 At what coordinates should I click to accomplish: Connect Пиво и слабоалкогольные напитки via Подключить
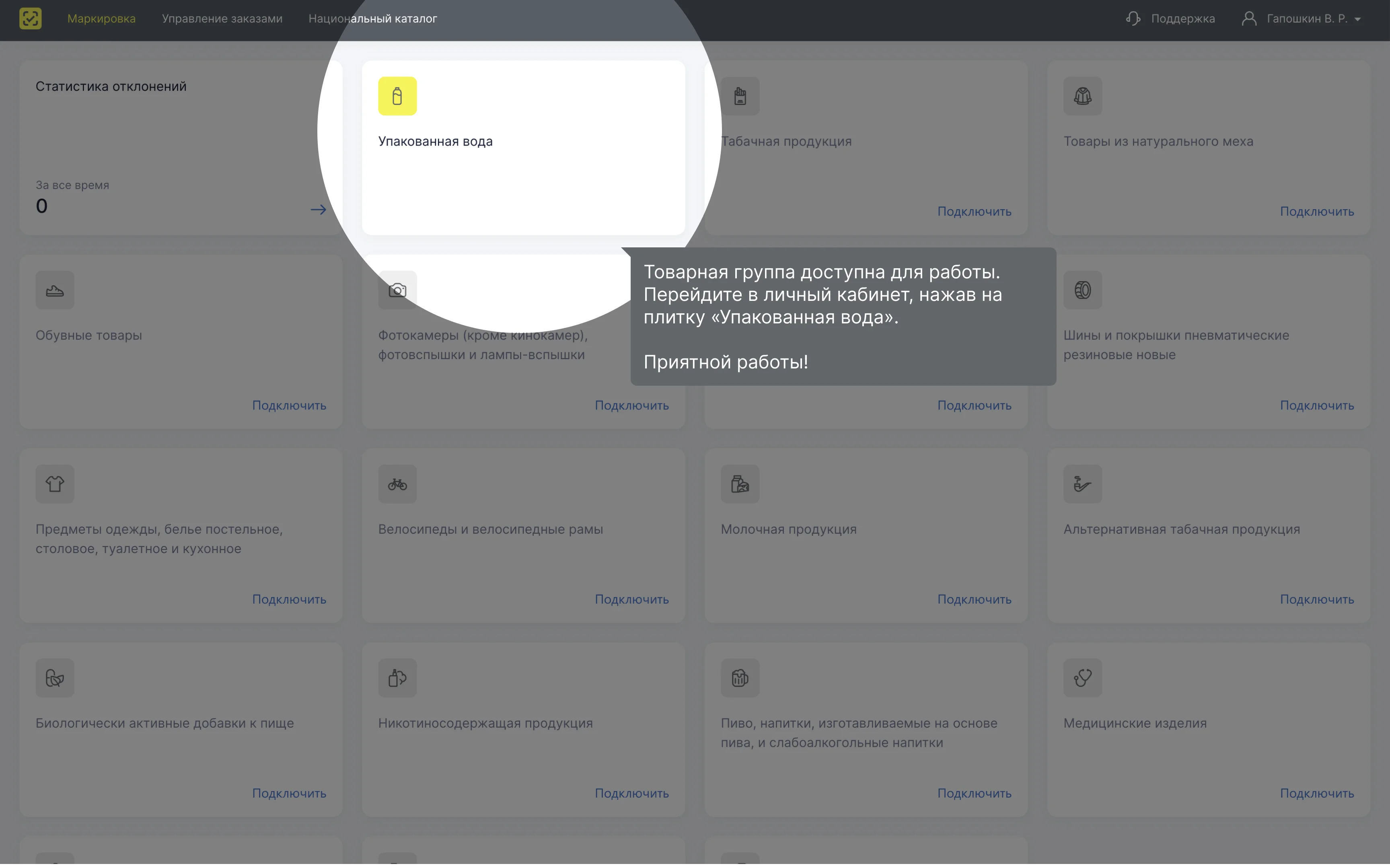point(975,793)
